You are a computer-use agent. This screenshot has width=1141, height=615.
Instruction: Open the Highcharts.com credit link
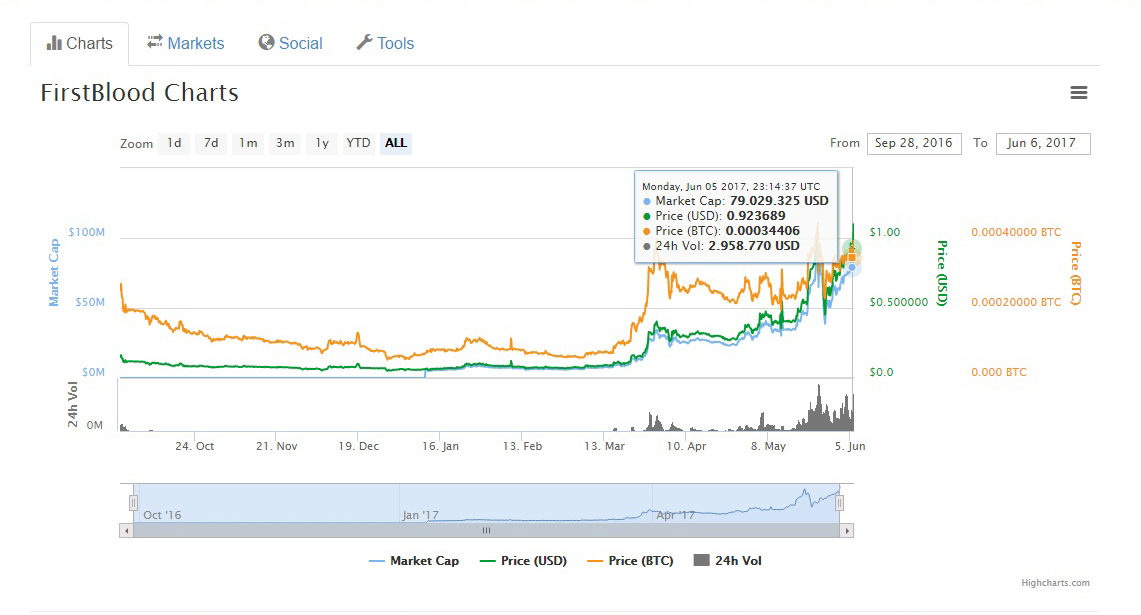1055,583
